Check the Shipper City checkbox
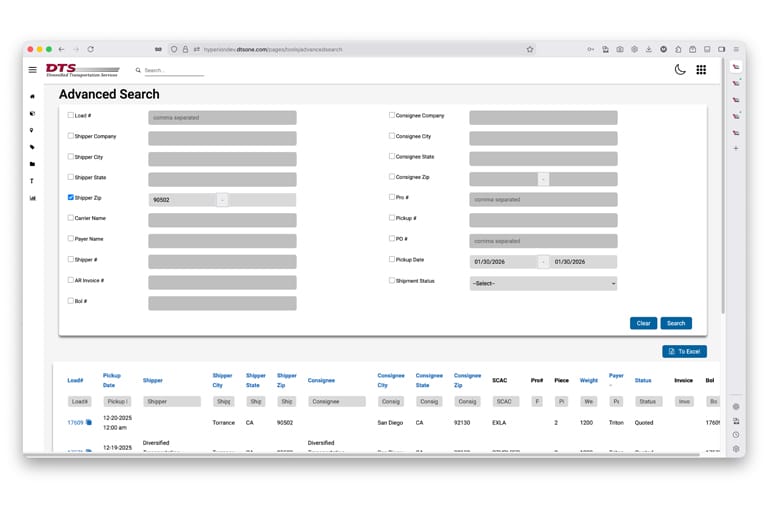Viewport: 770px width, 513px height. pyautogui.click(x=71, y=157)
